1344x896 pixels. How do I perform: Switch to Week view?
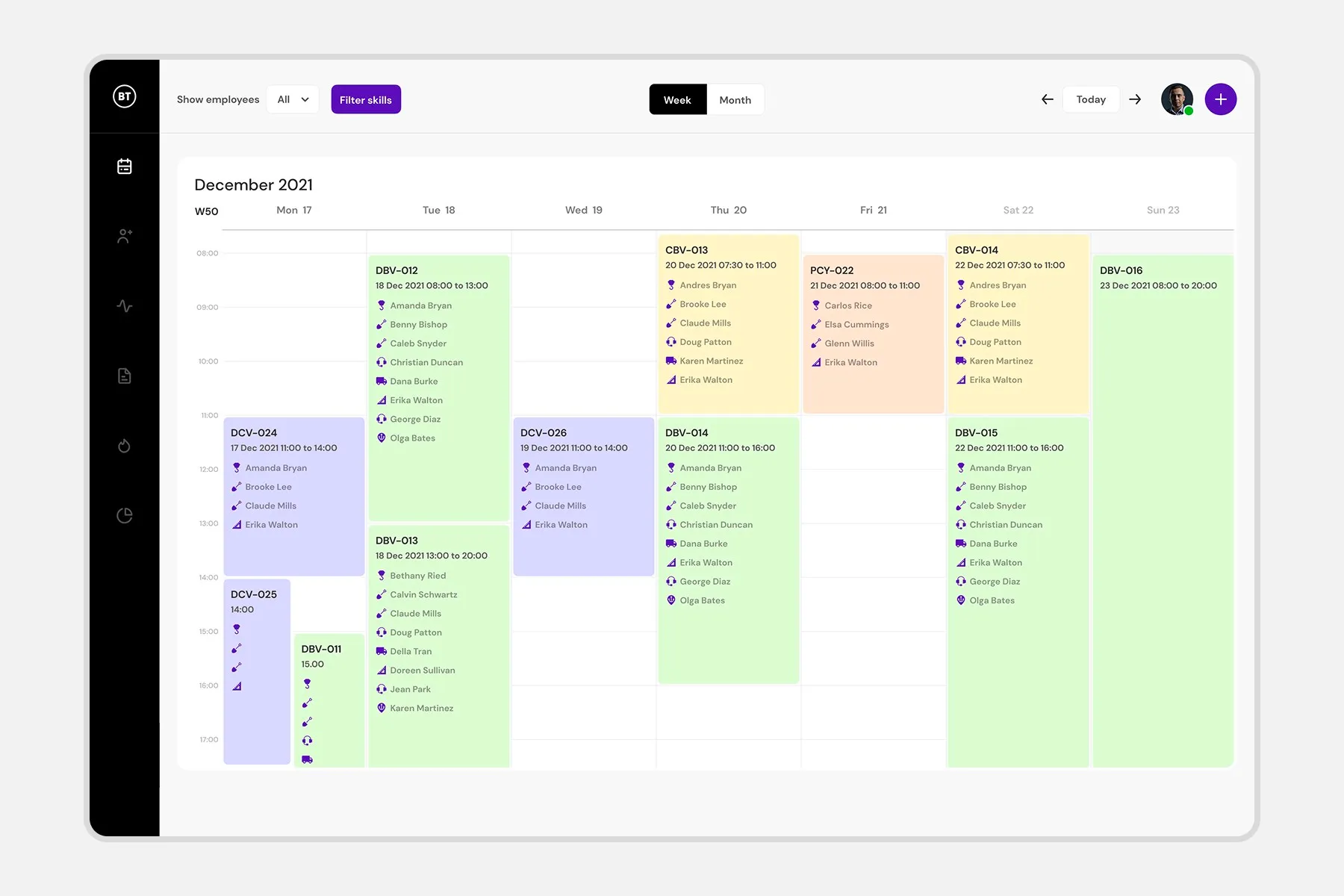(677, 99)
